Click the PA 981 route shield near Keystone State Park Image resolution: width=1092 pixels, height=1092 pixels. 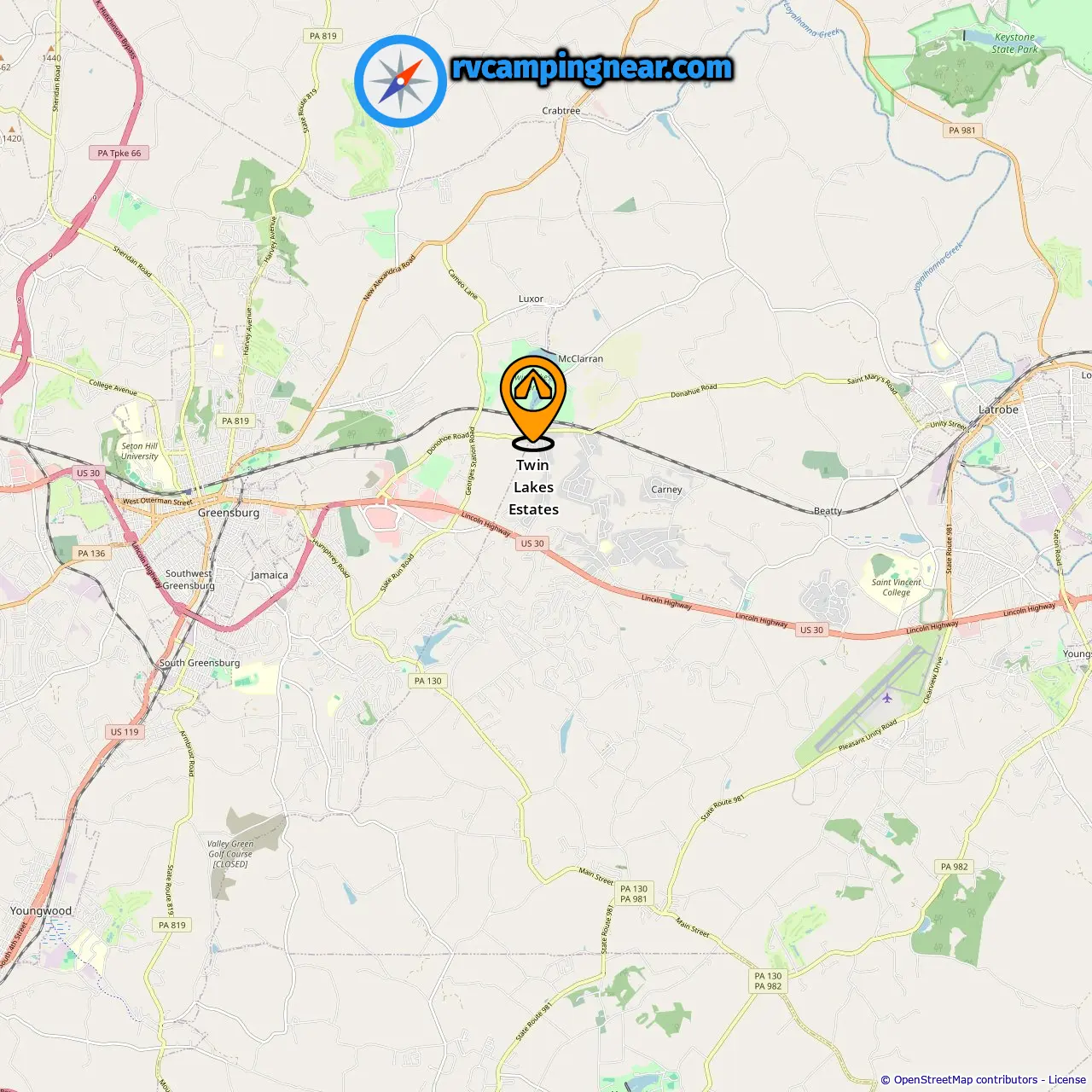click(x=961, y=131)
